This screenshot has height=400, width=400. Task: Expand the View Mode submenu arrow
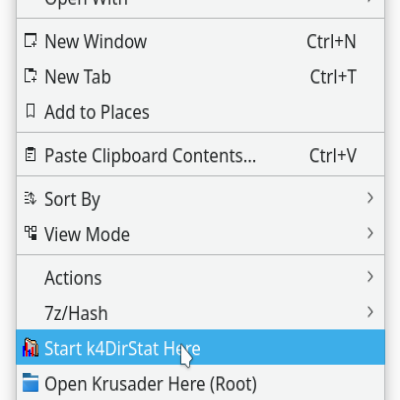click(x=370, y=233)
